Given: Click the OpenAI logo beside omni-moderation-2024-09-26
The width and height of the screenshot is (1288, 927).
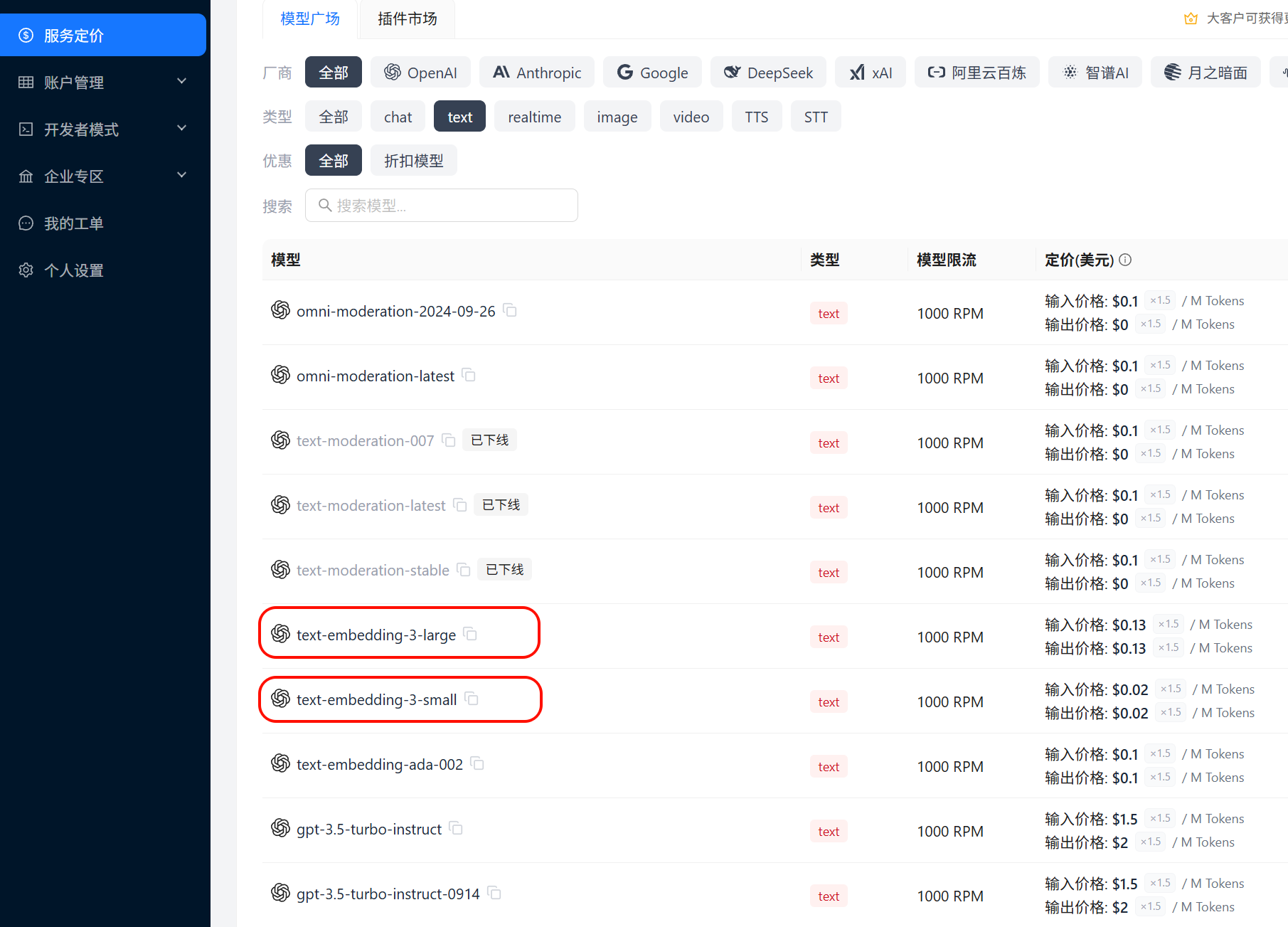Looking at the screenshot, I should pyautogui.click(x=281, y=310).
